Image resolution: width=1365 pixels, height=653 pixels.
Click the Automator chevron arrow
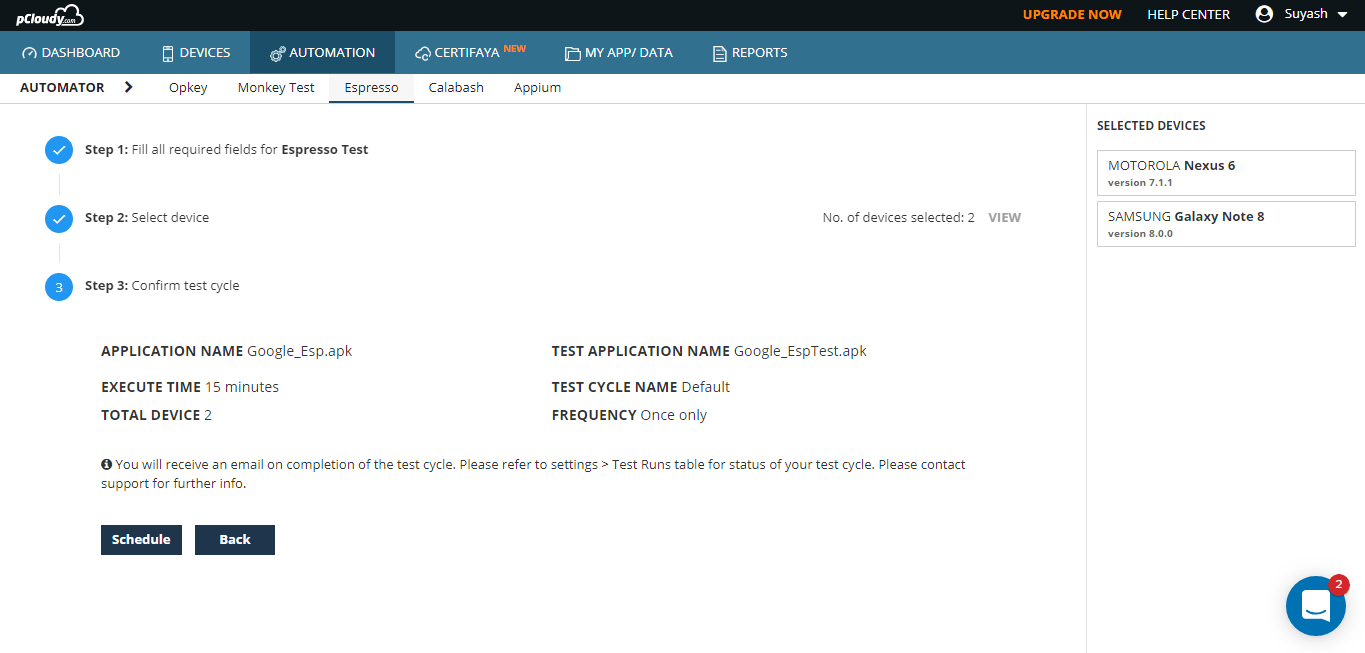128,87
